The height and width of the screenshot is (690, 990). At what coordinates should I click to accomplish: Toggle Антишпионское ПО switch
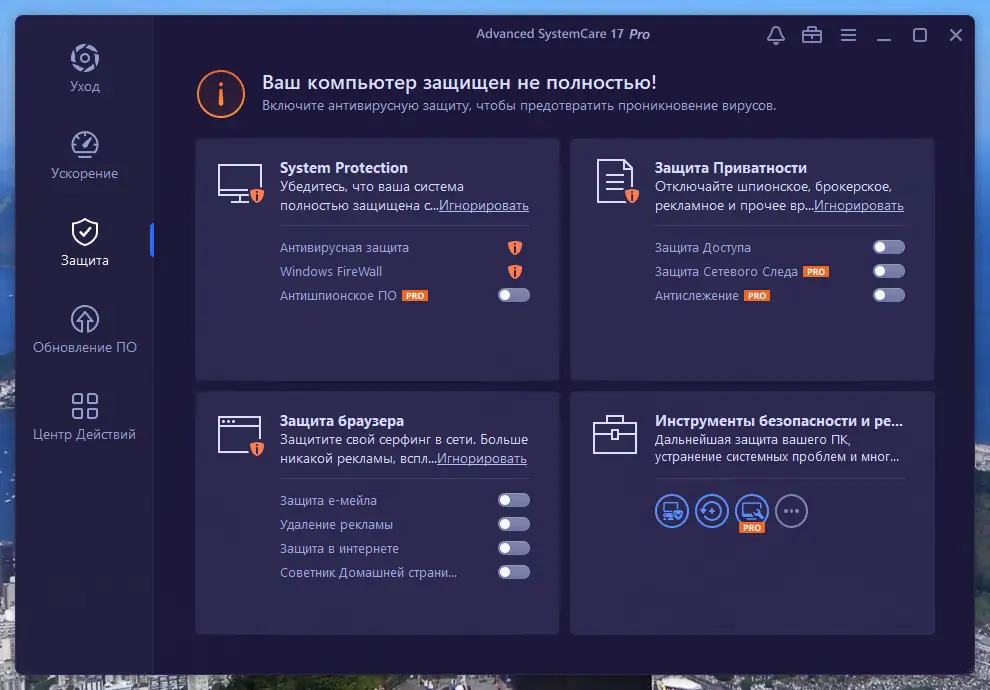pos(514,295)
